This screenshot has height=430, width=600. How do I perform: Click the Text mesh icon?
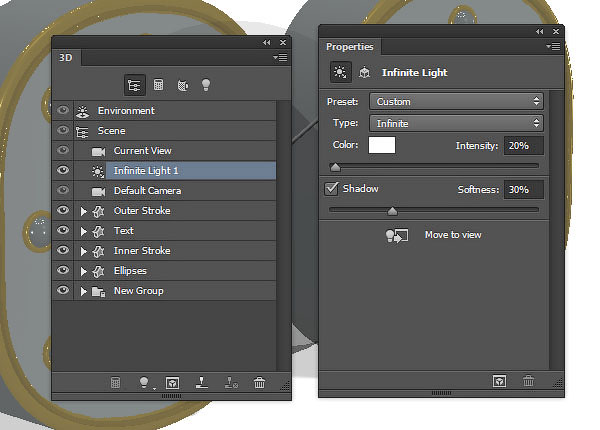pos(98,231)
